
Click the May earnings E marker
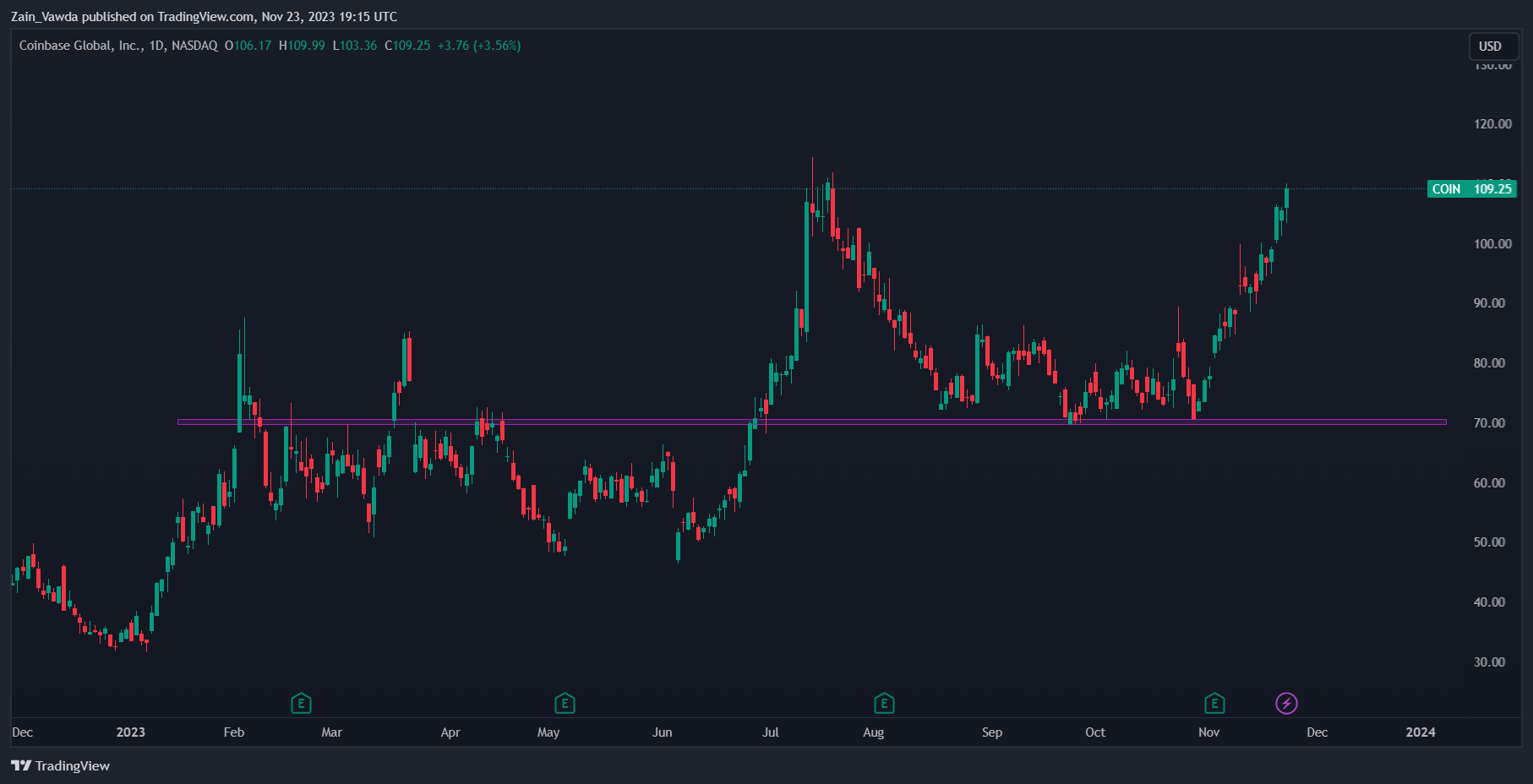565,703
